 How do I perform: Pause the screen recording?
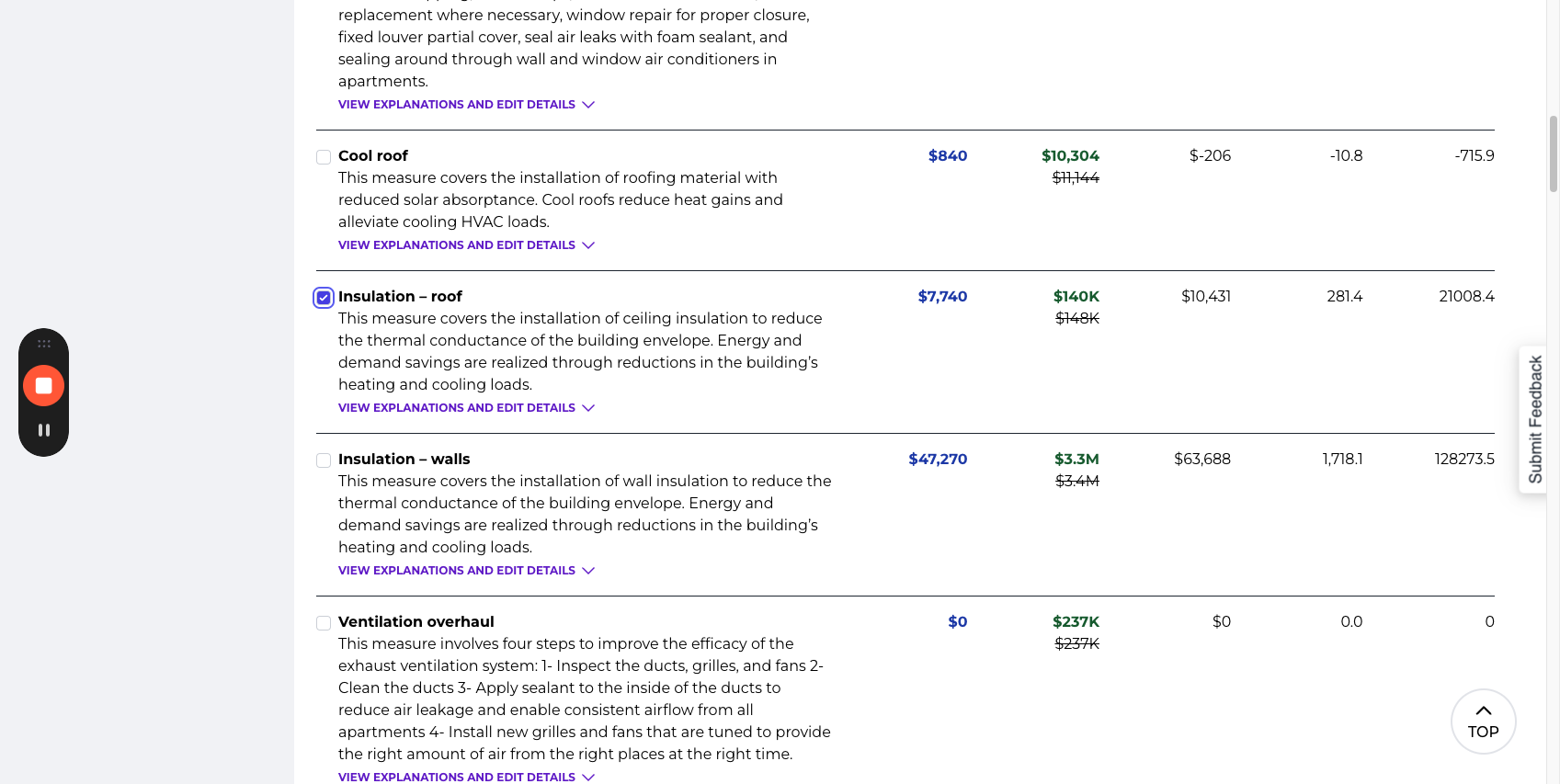tap(43, 430)
